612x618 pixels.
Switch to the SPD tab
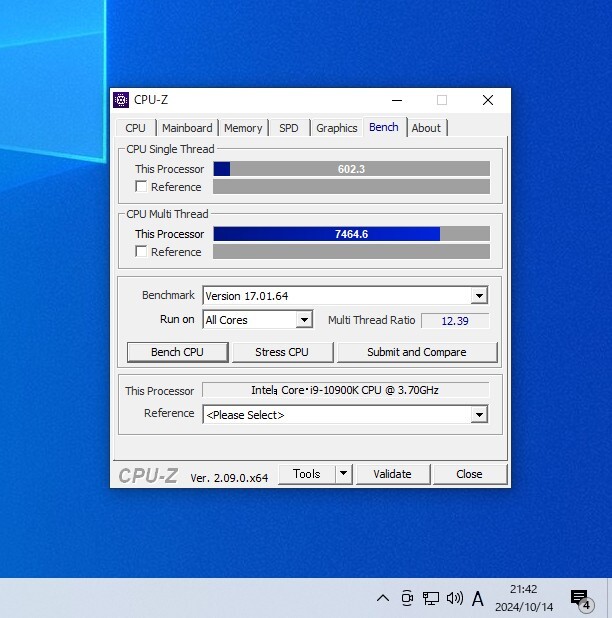coord(289,128)
